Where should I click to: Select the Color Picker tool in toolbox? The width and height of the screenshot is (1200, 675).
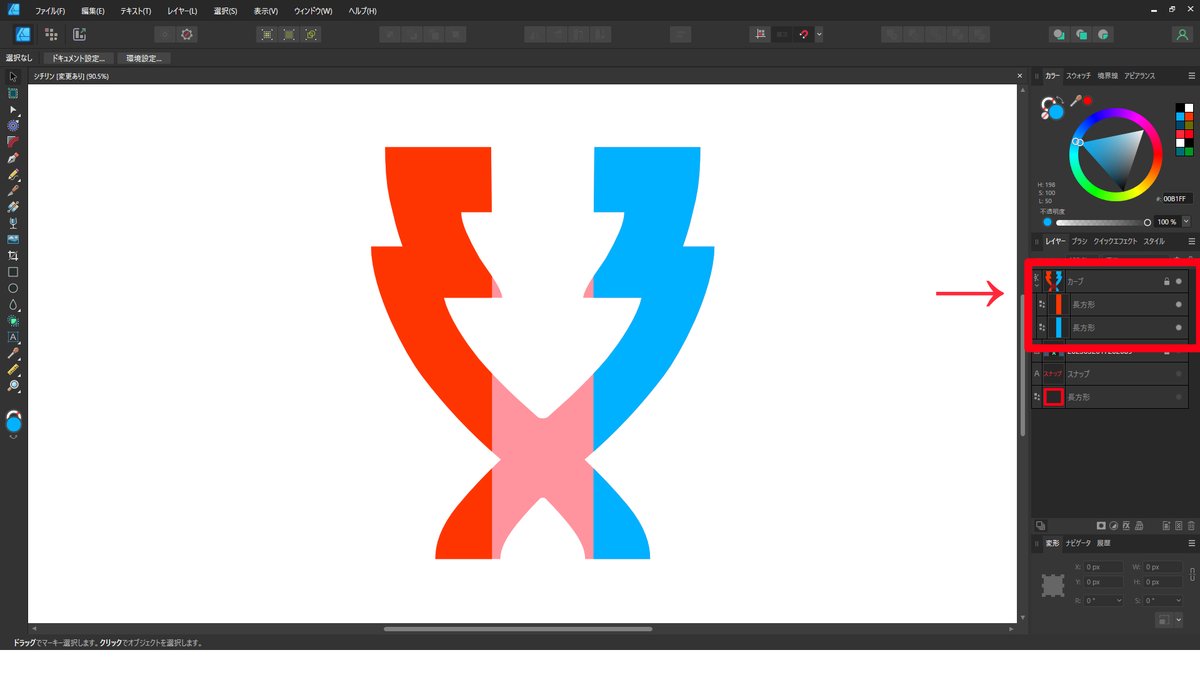point(13,353)
